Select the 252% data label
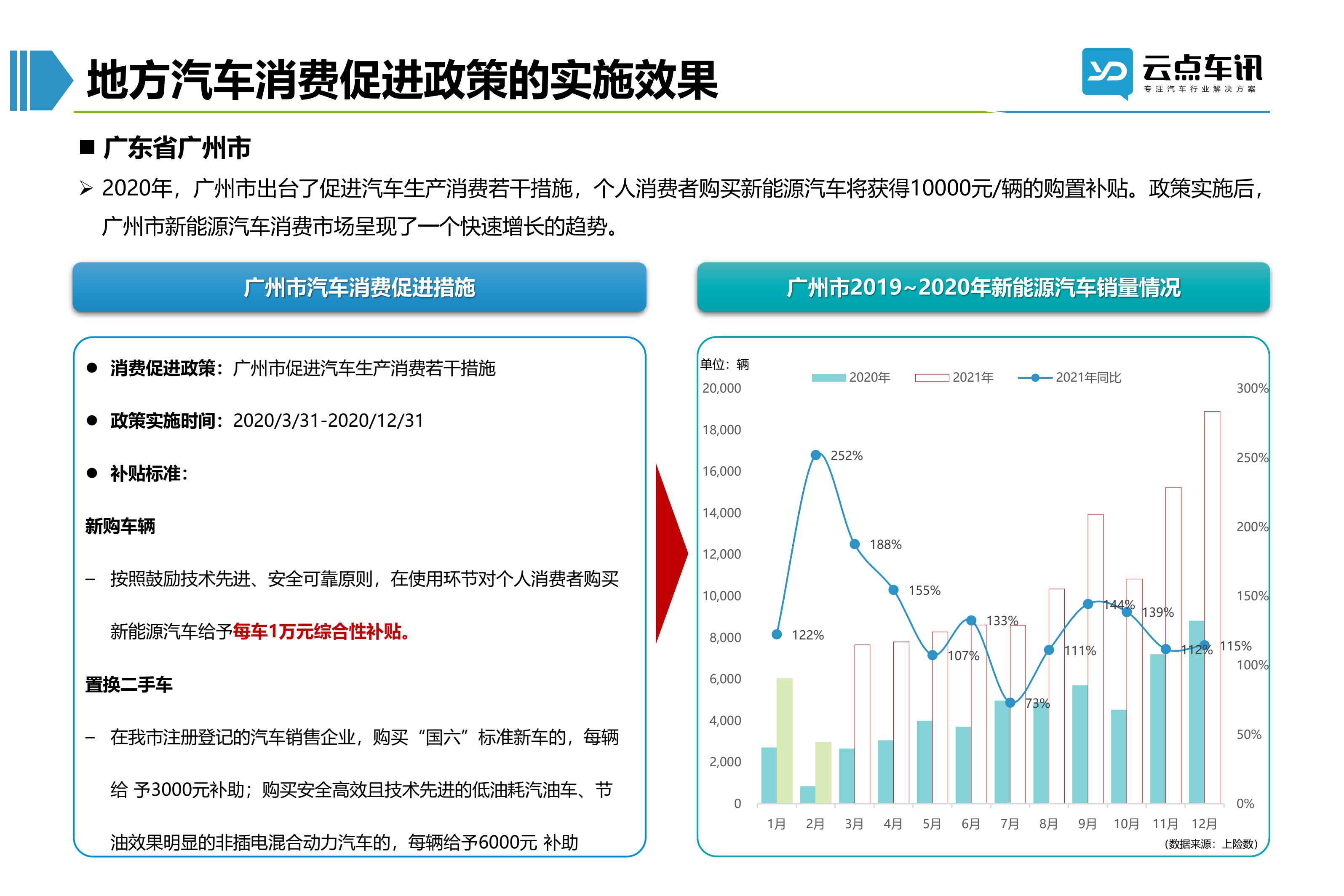Screen dimensions: 1344x896 point(847,455)
